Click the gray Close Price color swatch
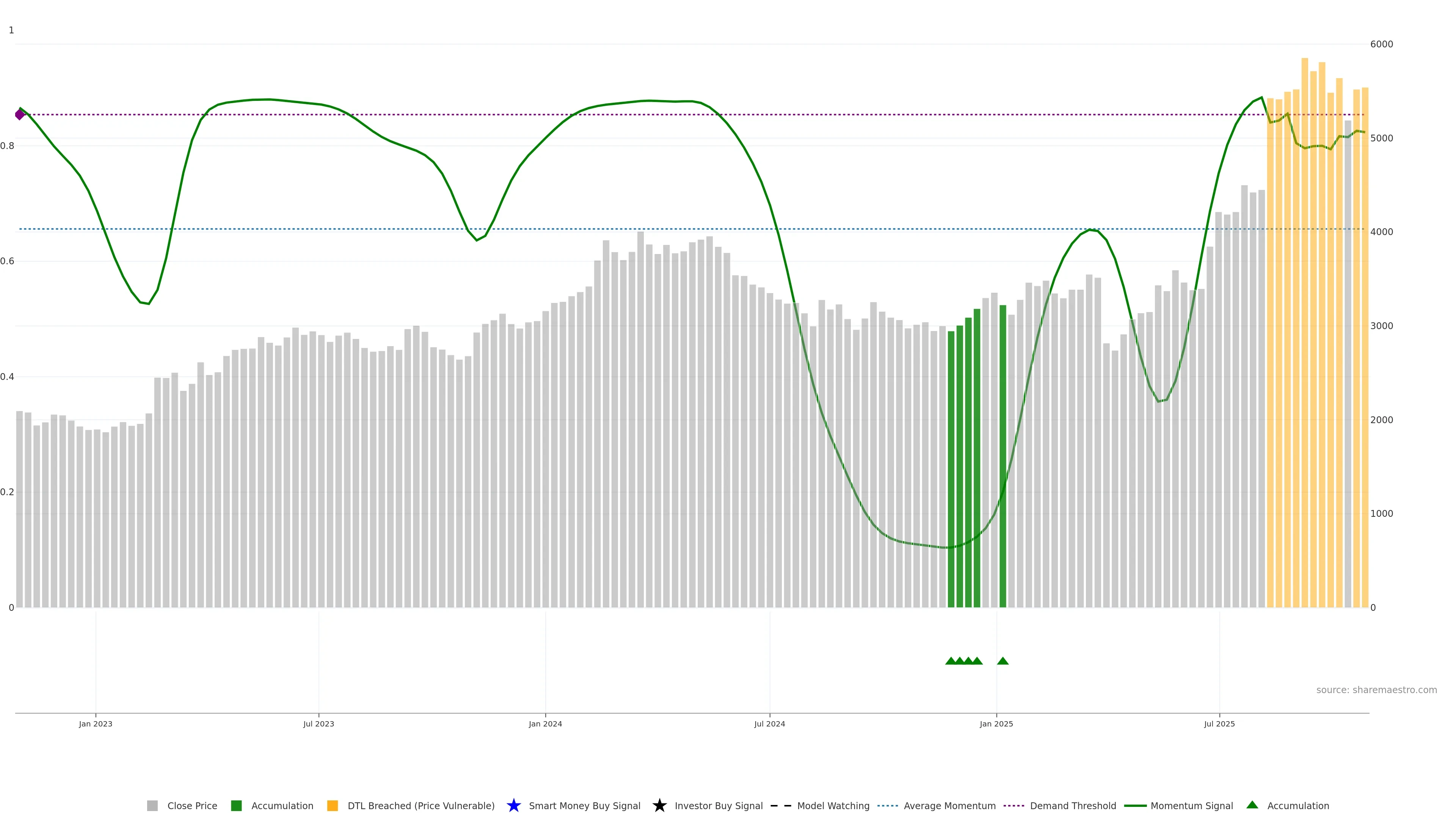 (x=152, y=805)
